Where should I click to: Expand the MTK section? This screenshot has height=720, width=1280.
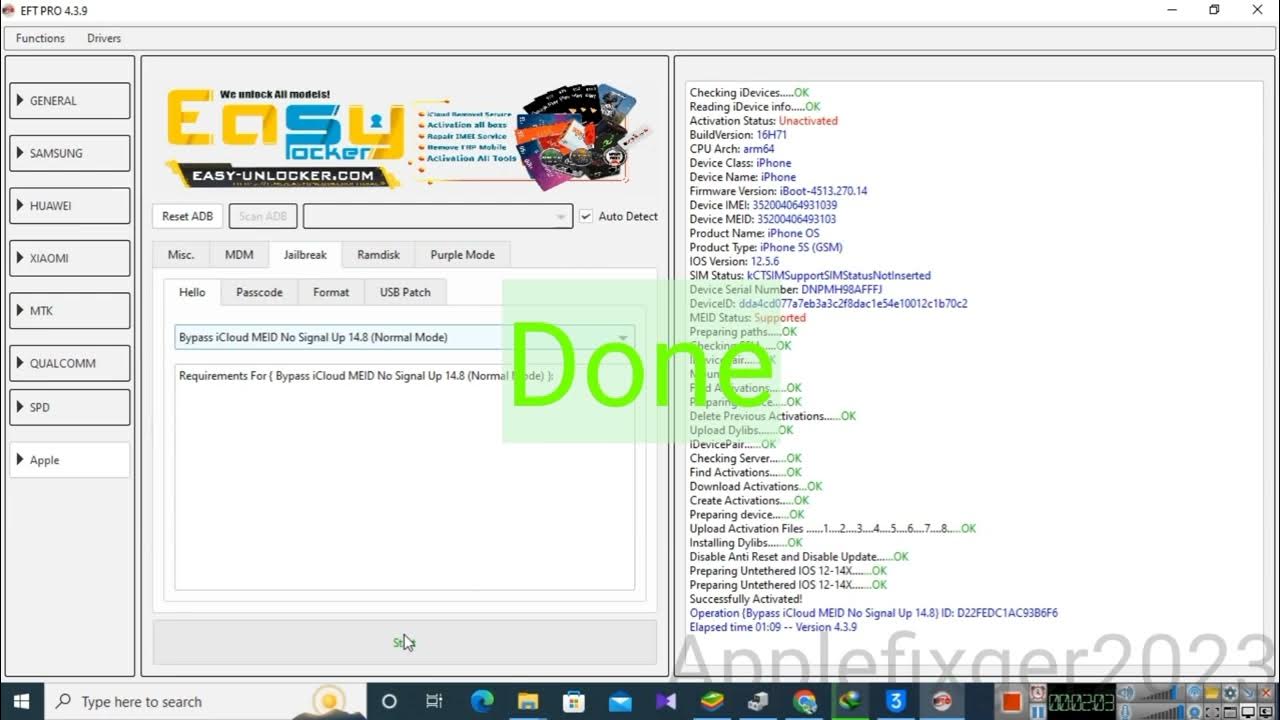pyautogui.click(x=70, y=310)
